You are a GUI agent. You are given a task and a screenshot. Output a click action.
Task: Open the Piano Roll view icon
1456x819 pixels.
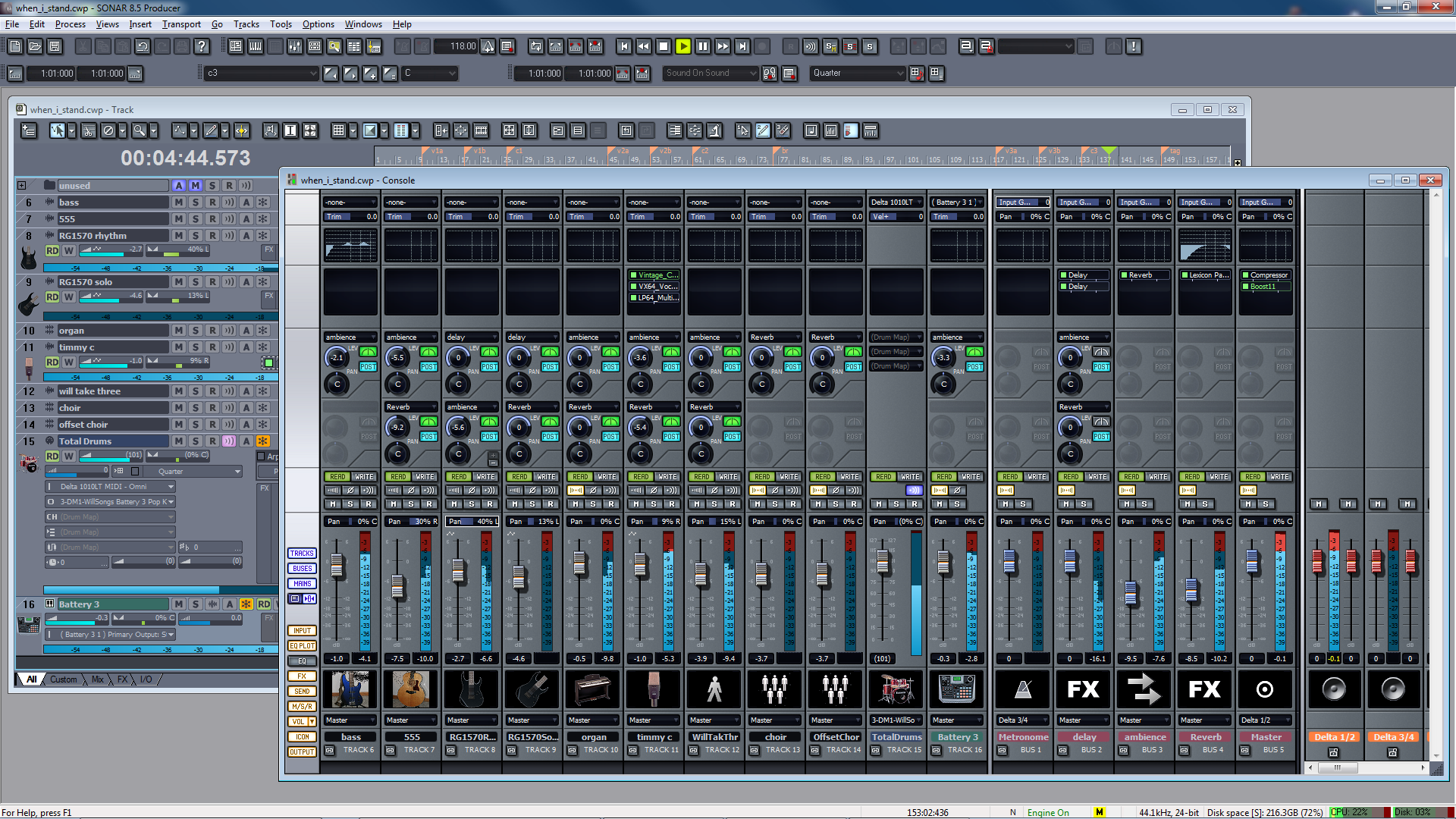(256, 46)
